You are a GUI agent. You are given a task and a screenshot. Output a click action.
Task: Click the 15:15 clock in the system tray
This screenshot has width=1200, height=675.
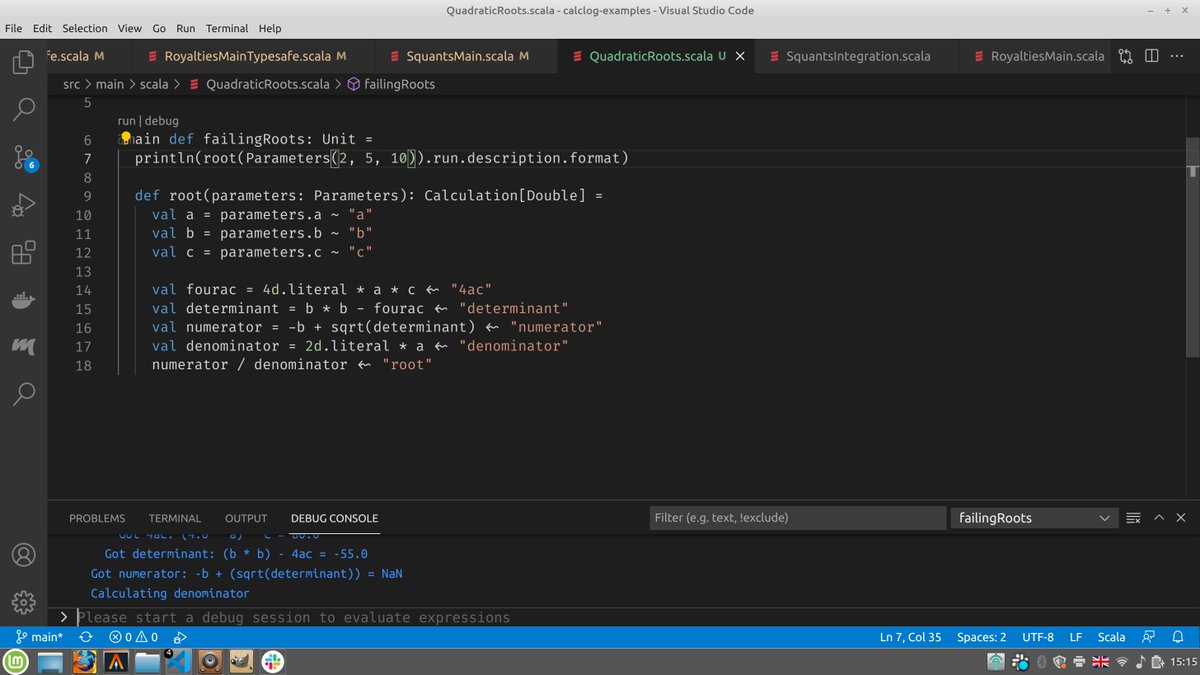1182,662
